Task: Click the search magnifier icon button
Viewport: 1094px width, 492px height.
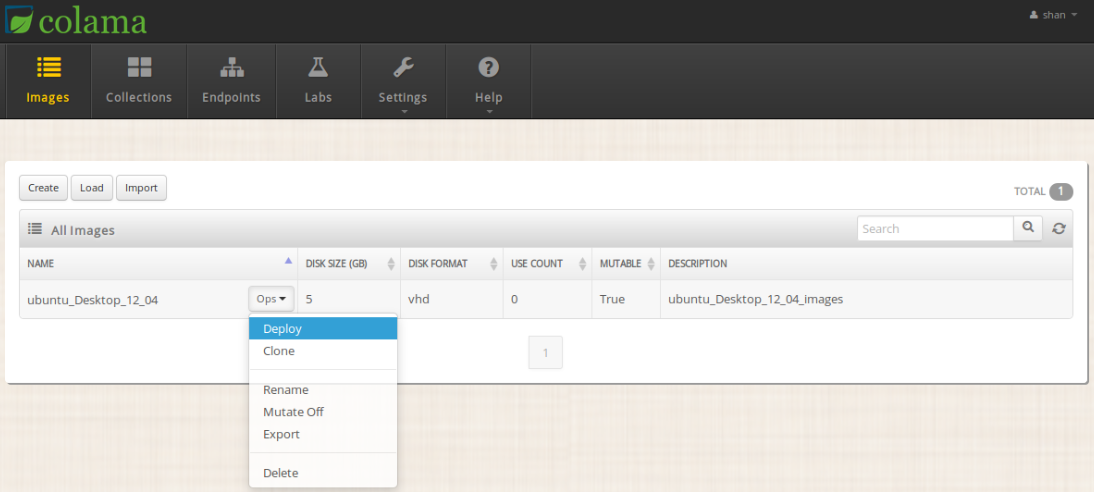Action: click(1028, 228)
